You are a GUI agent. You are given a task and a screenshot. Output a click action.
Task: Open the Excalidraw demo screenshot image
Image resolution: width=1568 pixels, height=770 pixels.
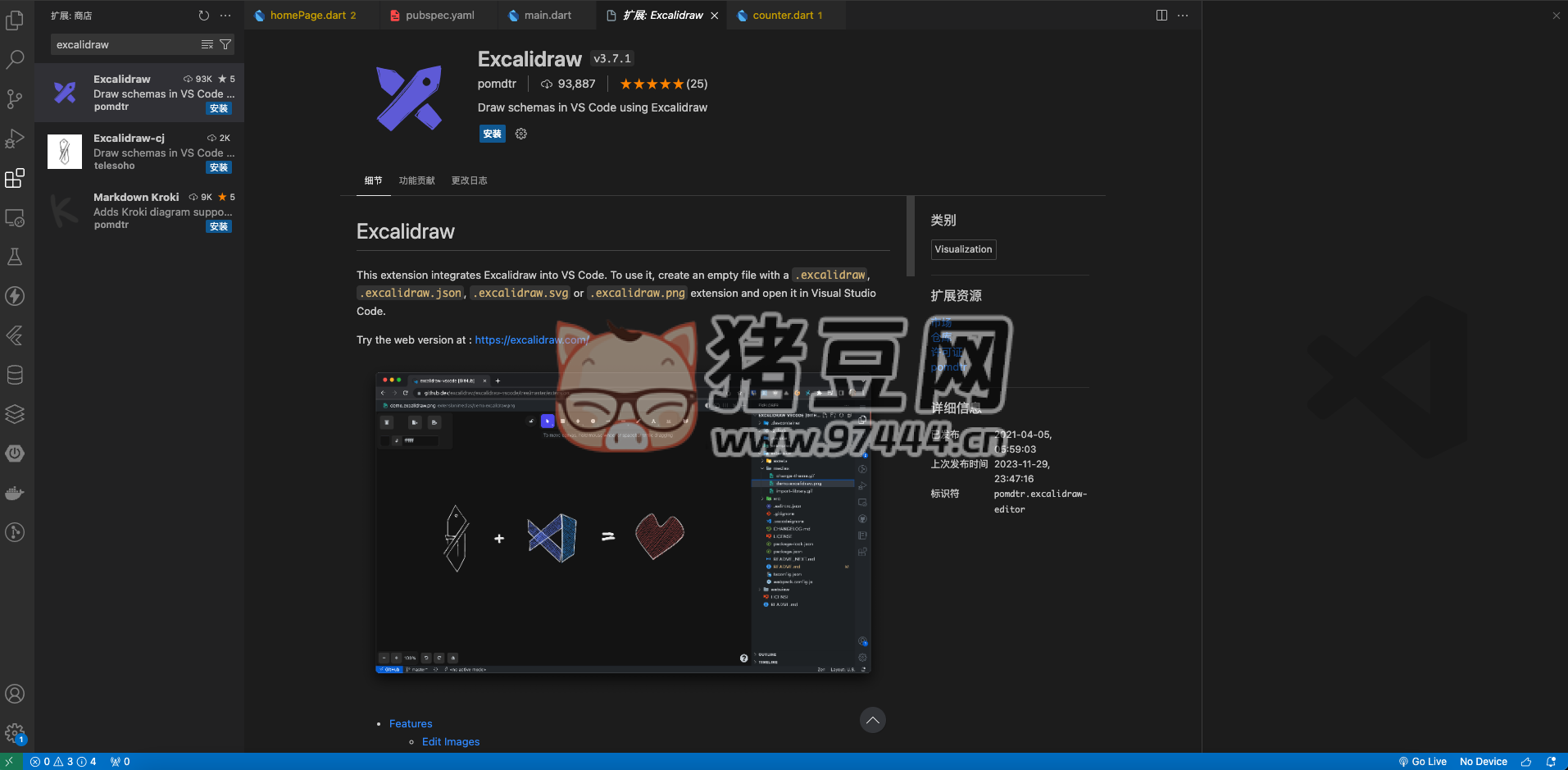point(623,523)
